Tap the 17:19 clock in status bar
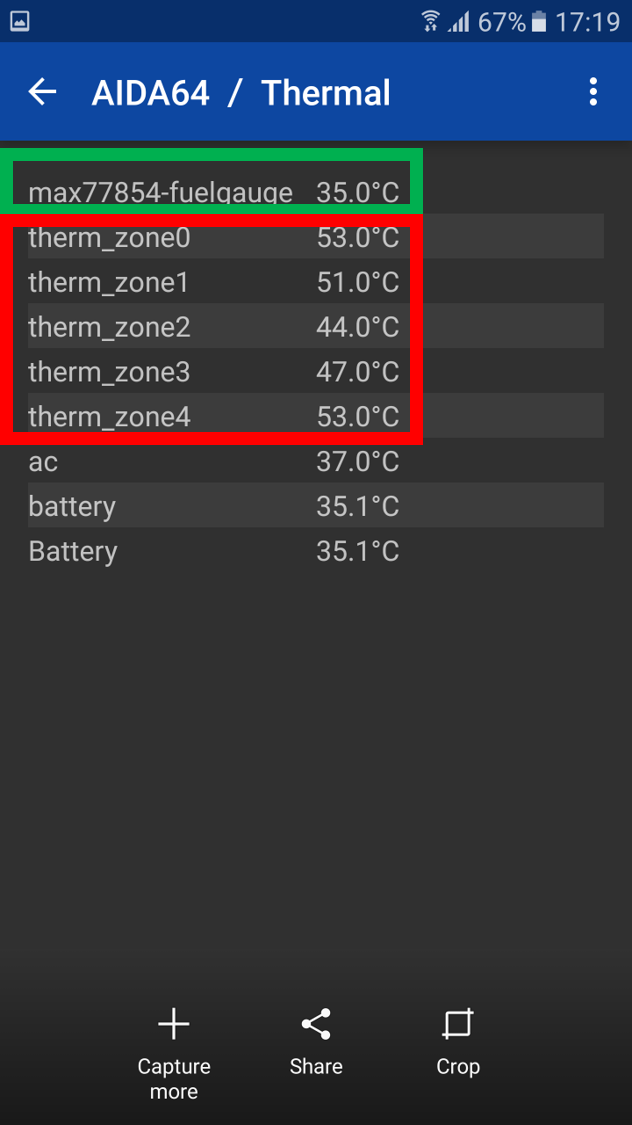 (x=588, y=21)
